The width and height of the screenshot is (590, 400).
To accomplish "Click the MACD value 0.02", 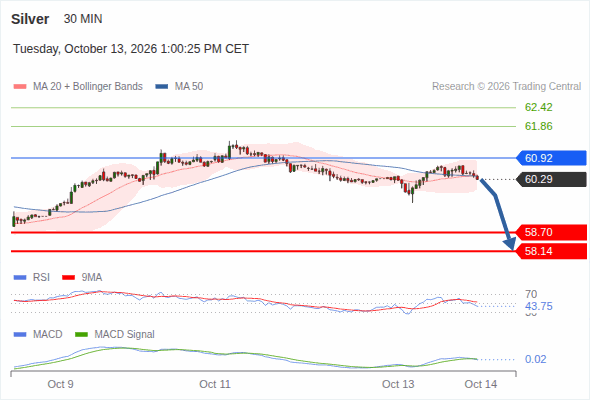I will 535,359.
